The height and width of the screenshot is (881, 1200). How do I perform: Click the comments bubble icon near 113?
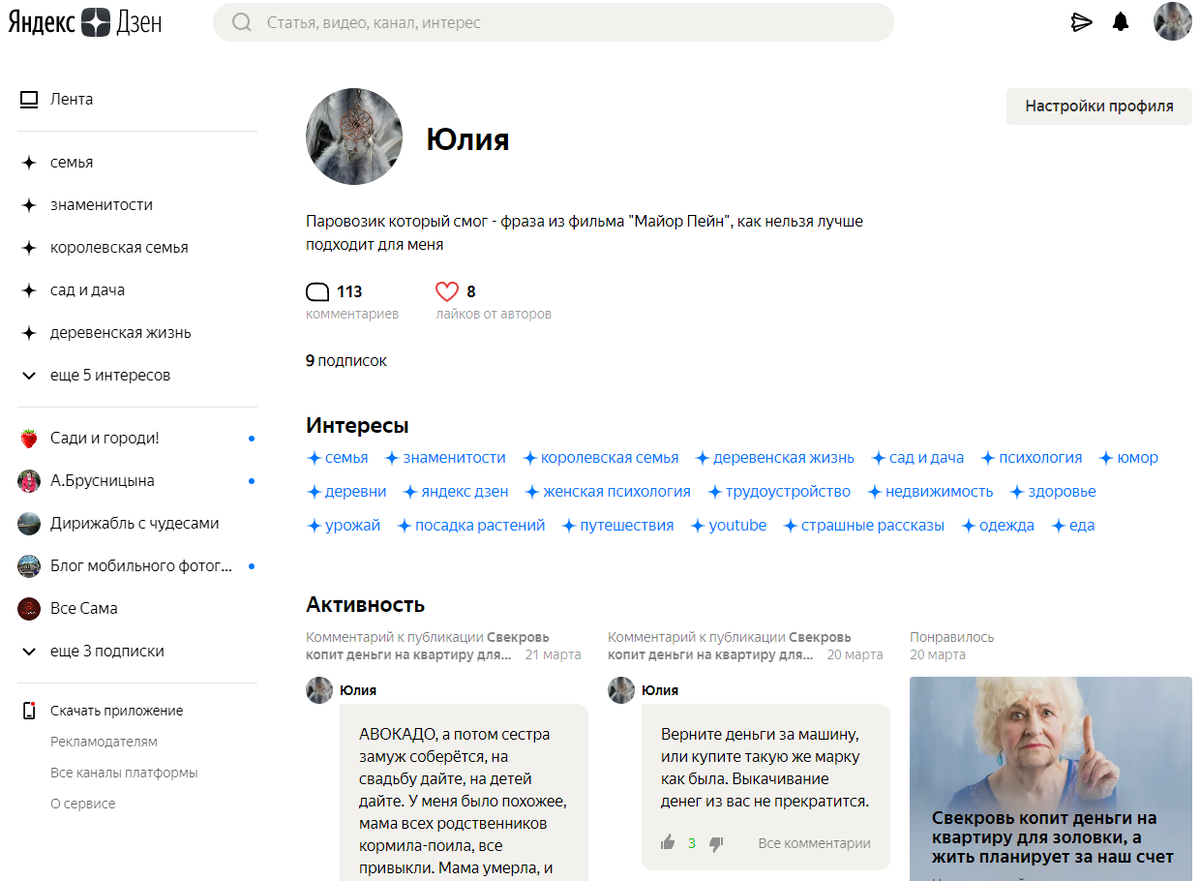[x=317, y=292]
